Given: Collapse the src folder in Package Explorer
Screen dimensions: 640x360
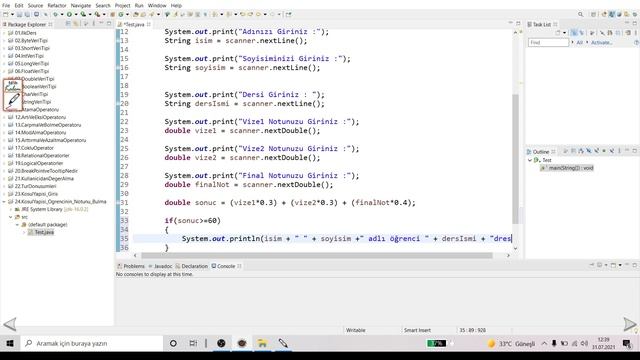Looking at the screenshot, I should point(11,217).
